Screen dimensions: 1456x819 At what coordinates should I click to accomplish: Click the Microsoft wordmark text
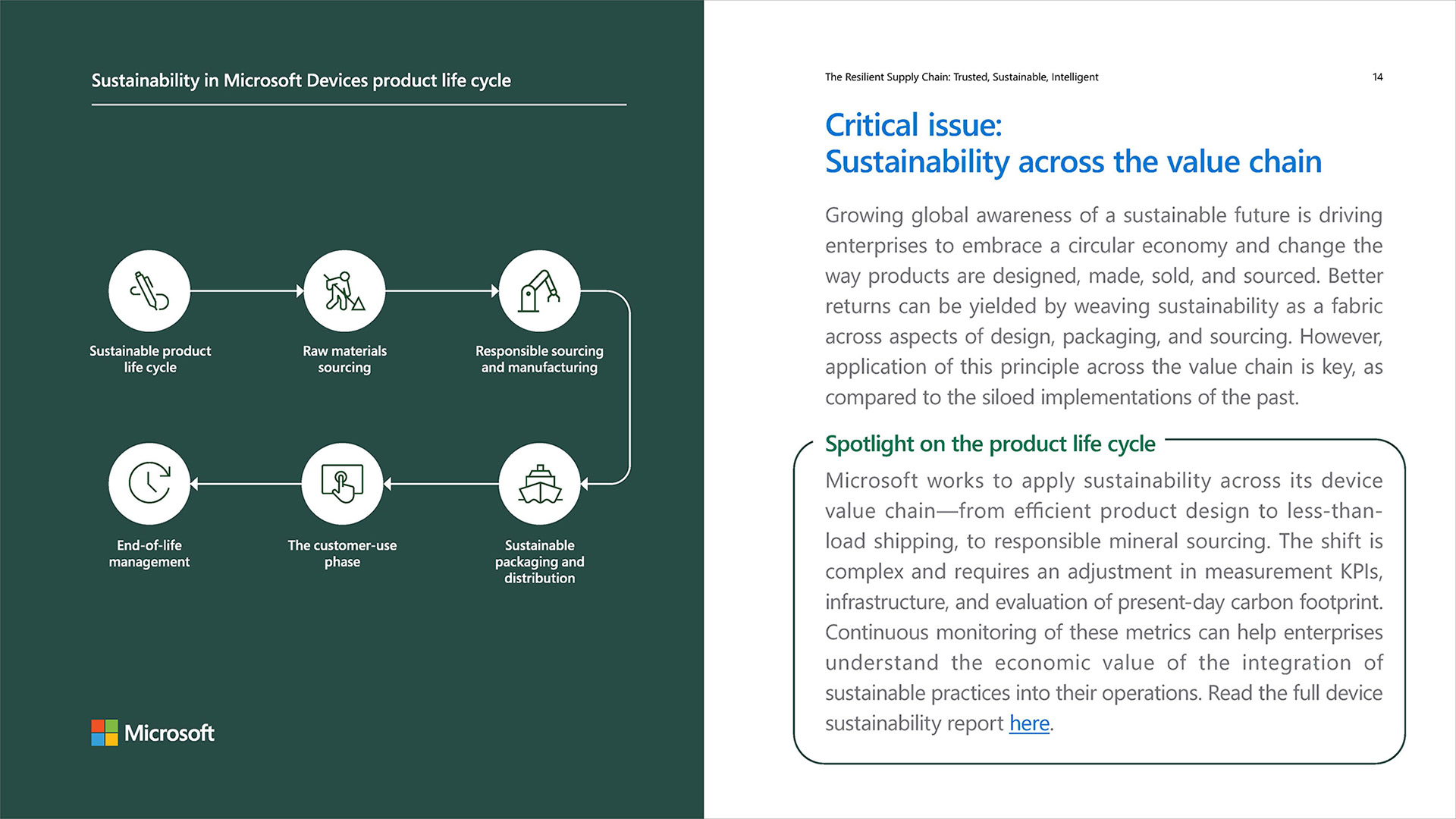pos(169,733)
